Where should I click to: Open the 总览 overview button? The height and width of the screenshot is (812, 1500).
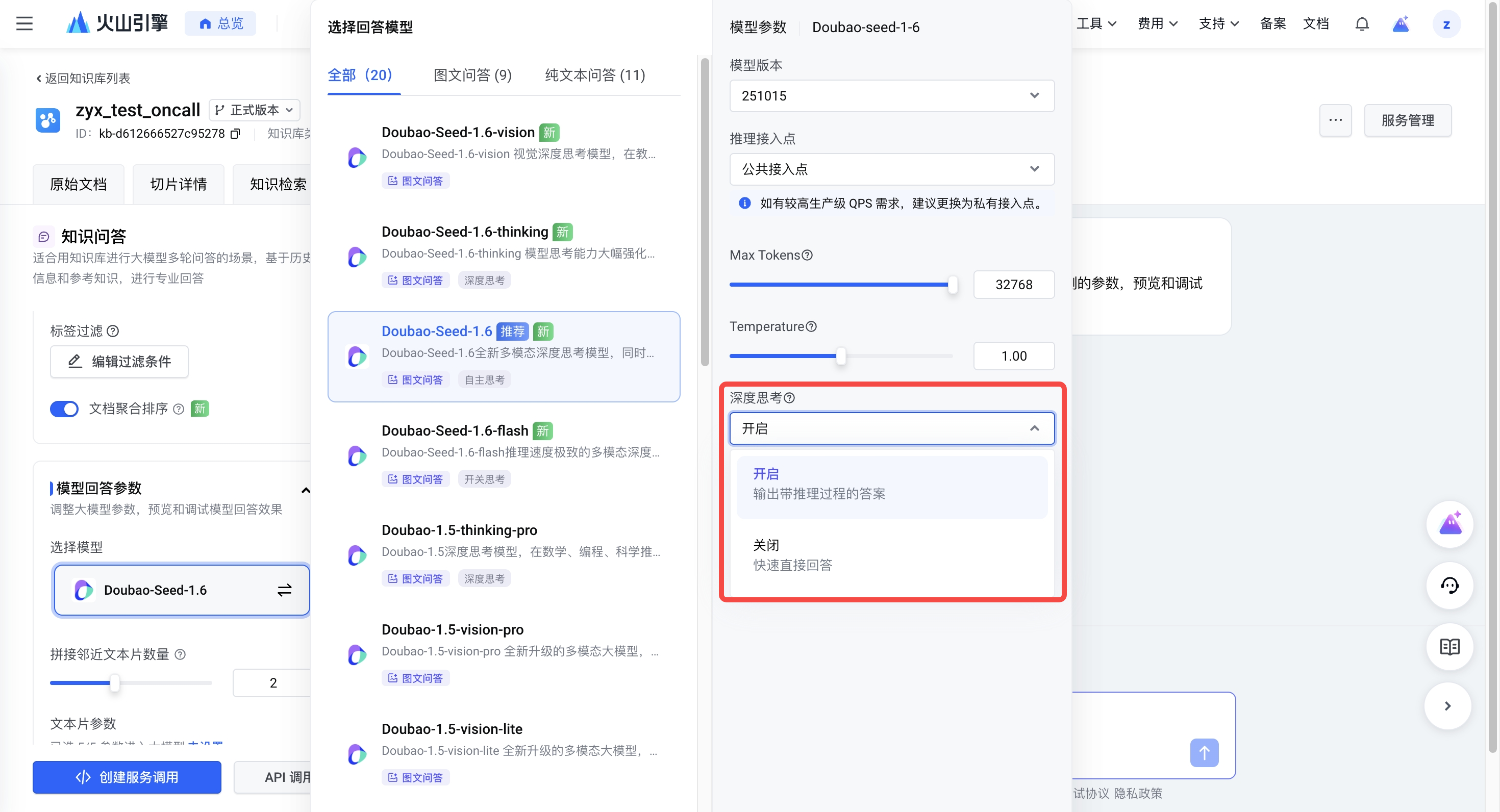(221, 24)
